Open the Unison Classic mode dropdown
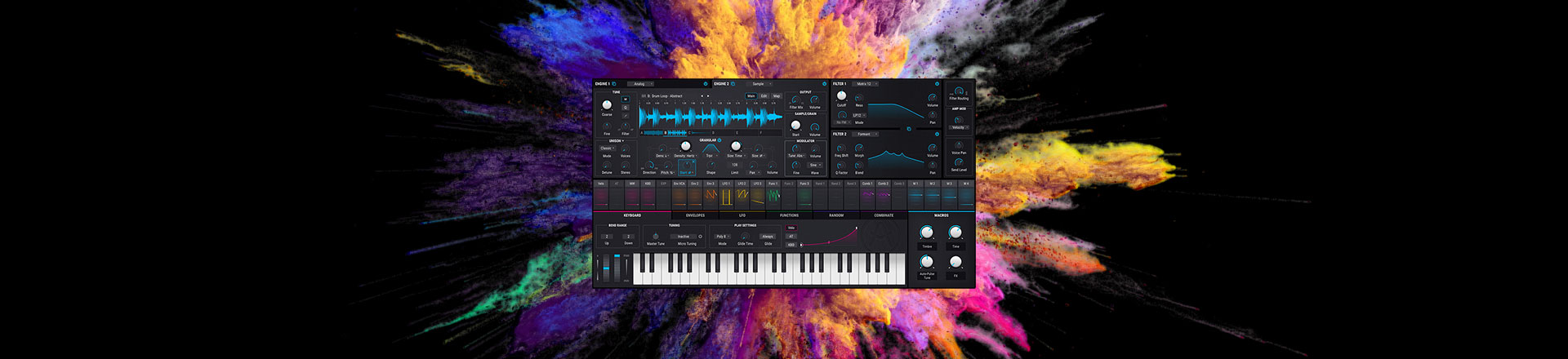The height and width of the screenshot is (359, 1568). pos(607,148)
